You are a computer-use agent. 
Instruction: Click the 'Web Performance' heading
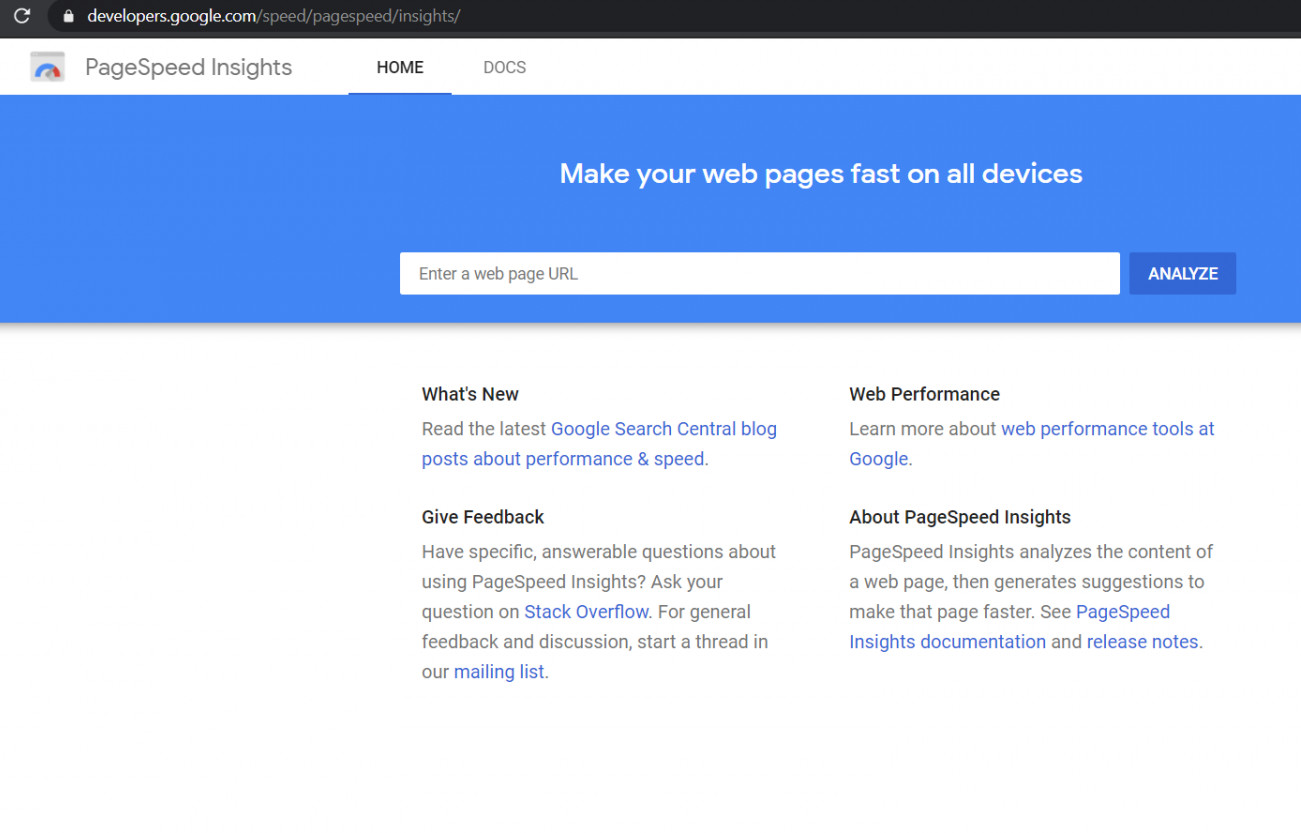coord(924,394)
